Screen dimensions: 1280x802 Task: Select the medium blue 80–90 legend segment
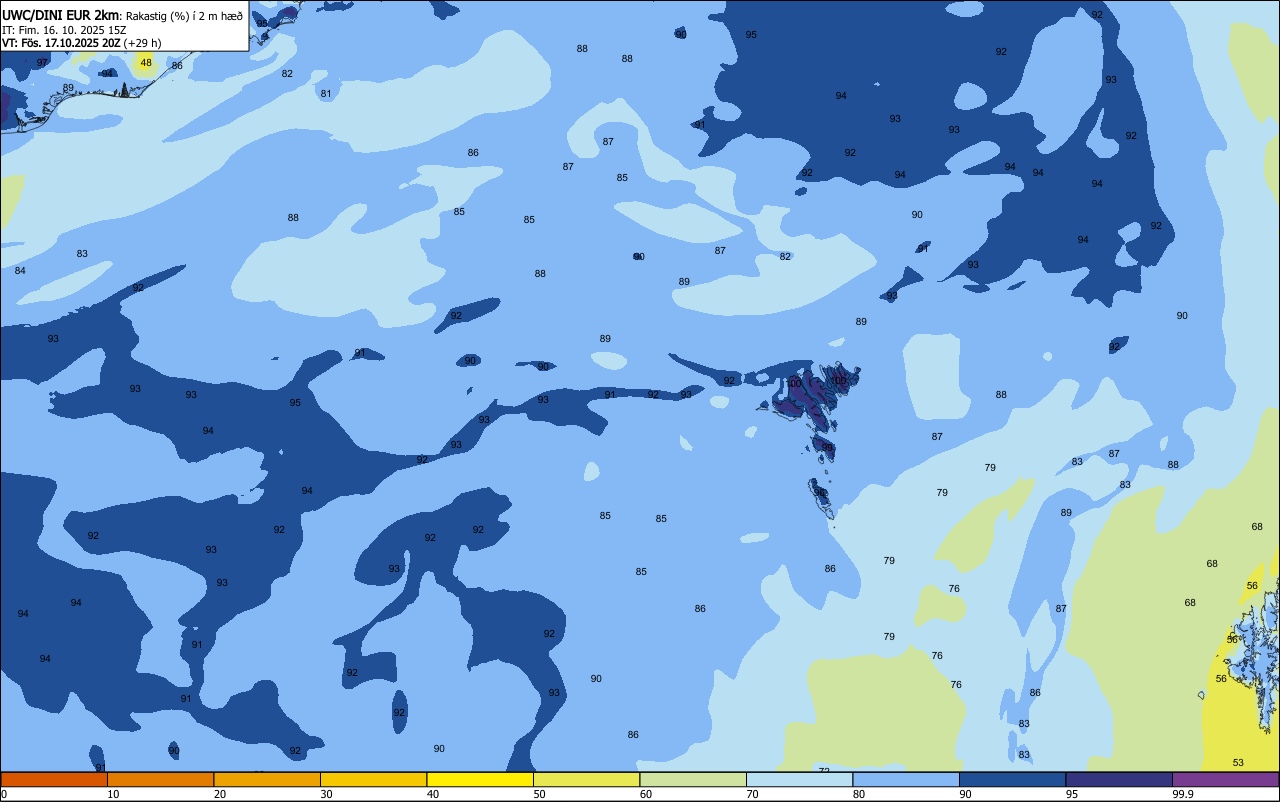click(906, 779)
